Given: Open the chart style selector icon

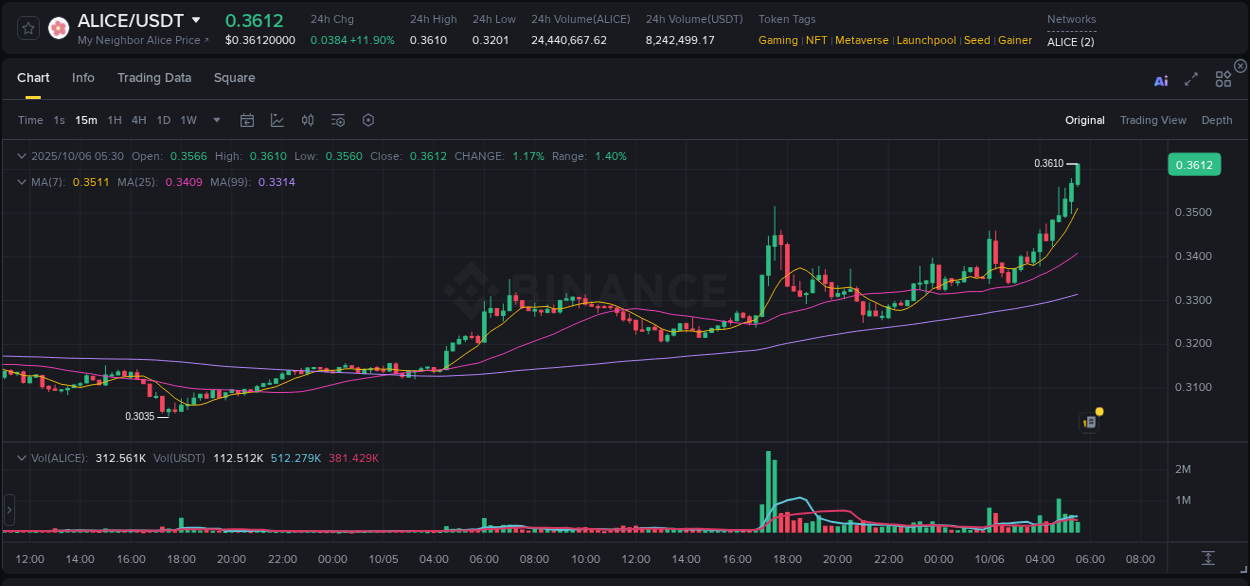Looking at the screenshot, I should point(277,120).
